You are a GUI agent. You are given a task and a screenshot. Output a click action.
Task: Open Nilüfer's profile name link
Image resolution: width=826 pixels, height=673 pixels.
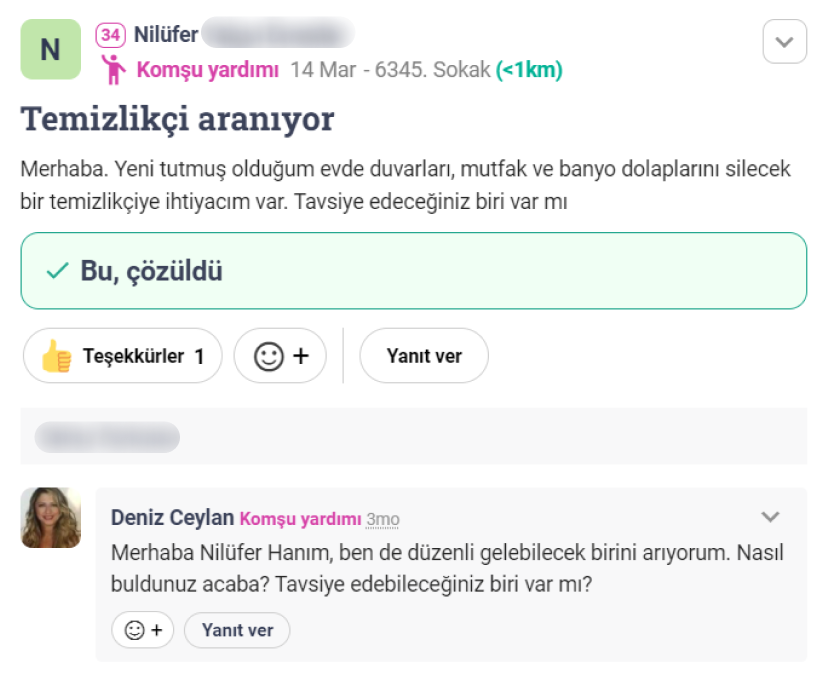coord(166,36)
